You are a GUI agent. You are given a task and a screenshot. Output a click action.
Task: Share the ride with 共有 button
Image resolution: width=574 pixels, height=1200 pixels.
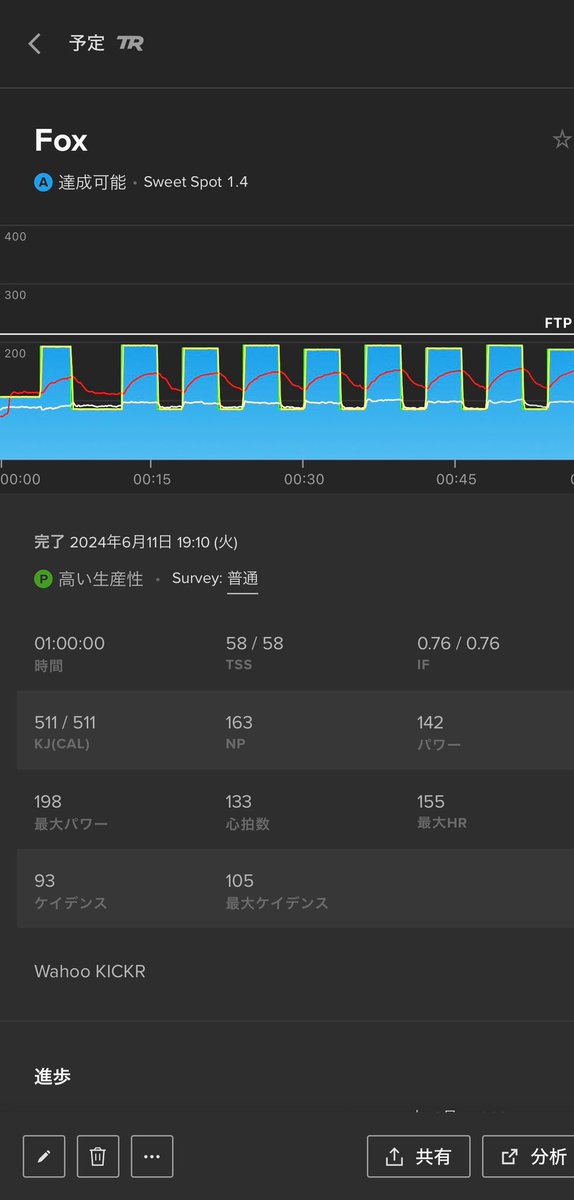coord(418,1156)
